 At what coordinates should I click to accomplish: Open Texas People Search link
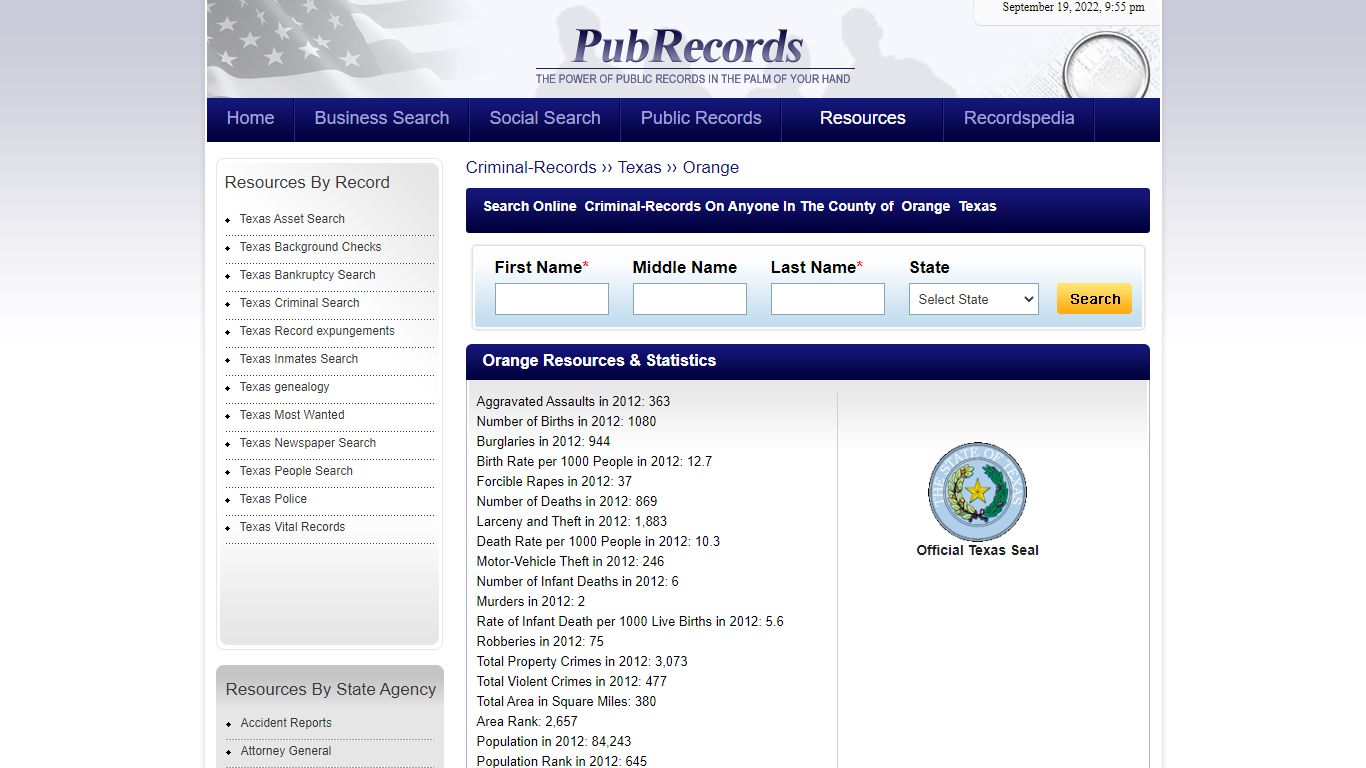click(296, 471)
